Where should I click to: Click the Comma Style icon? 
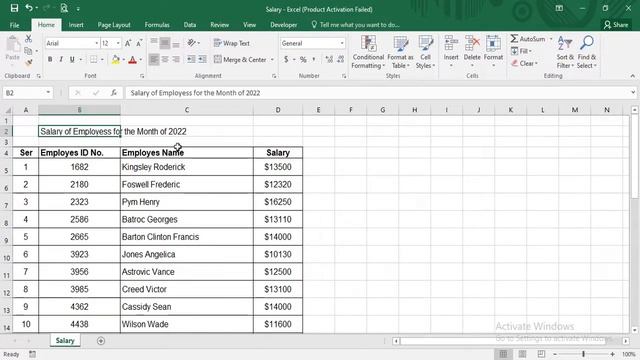click(x=314, y=60)
